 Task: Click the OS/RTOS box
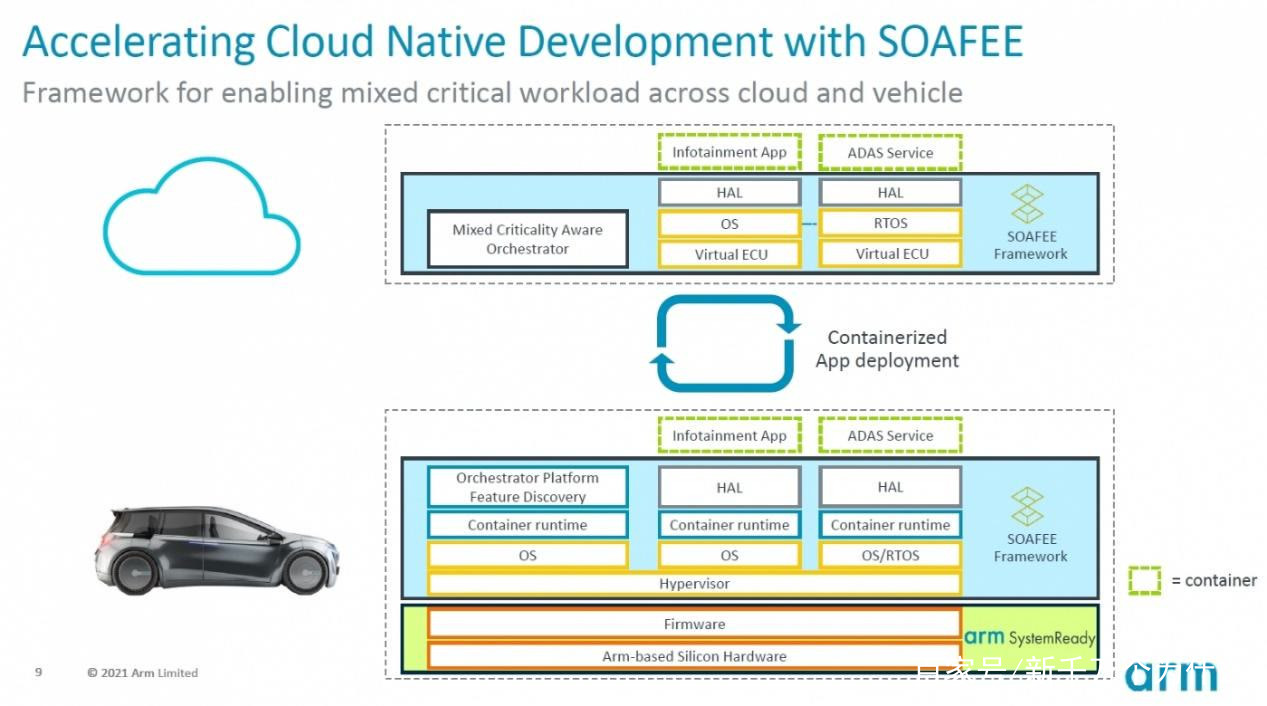click(x=890, y=555)
